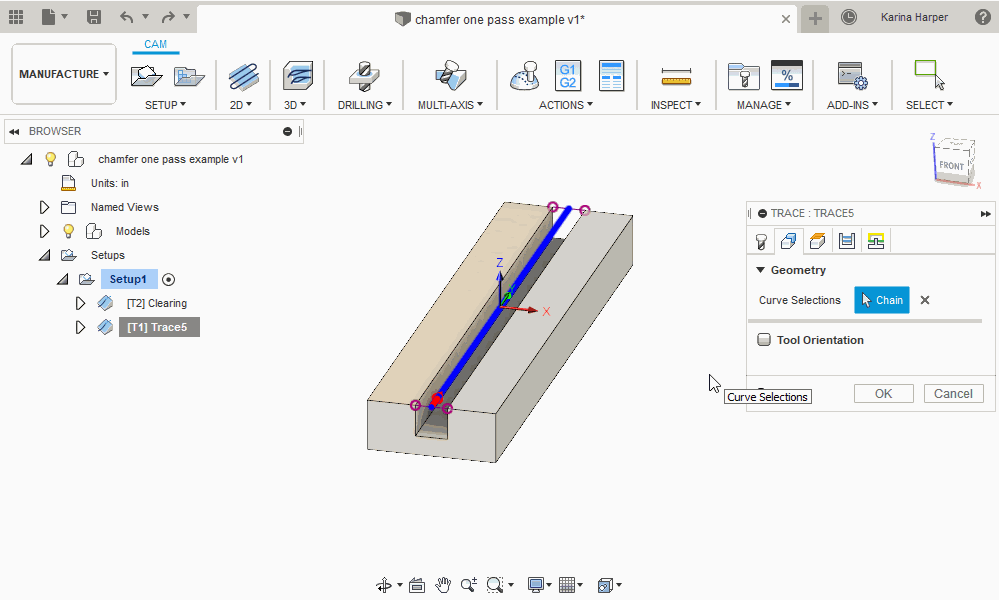
Task: Click the Orbit navigation icon
Action: tap(384, 585)
